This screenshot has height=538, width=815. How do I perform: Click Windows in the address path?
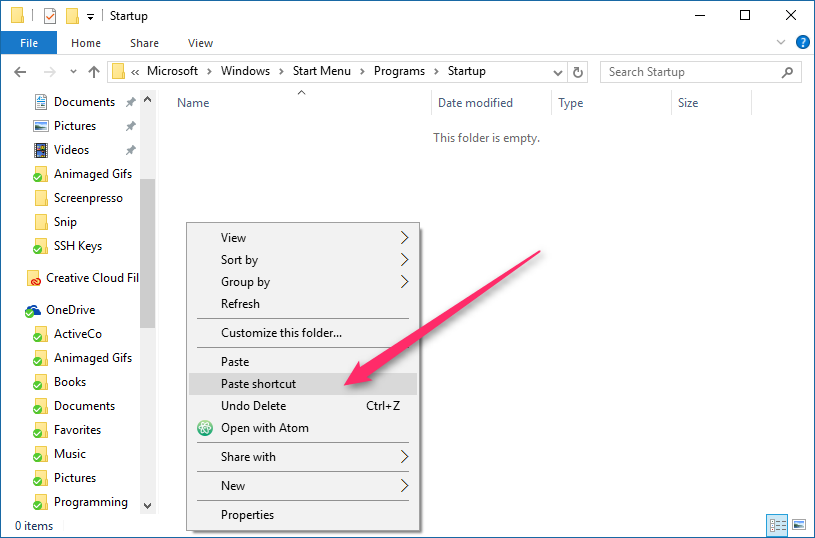245,71
